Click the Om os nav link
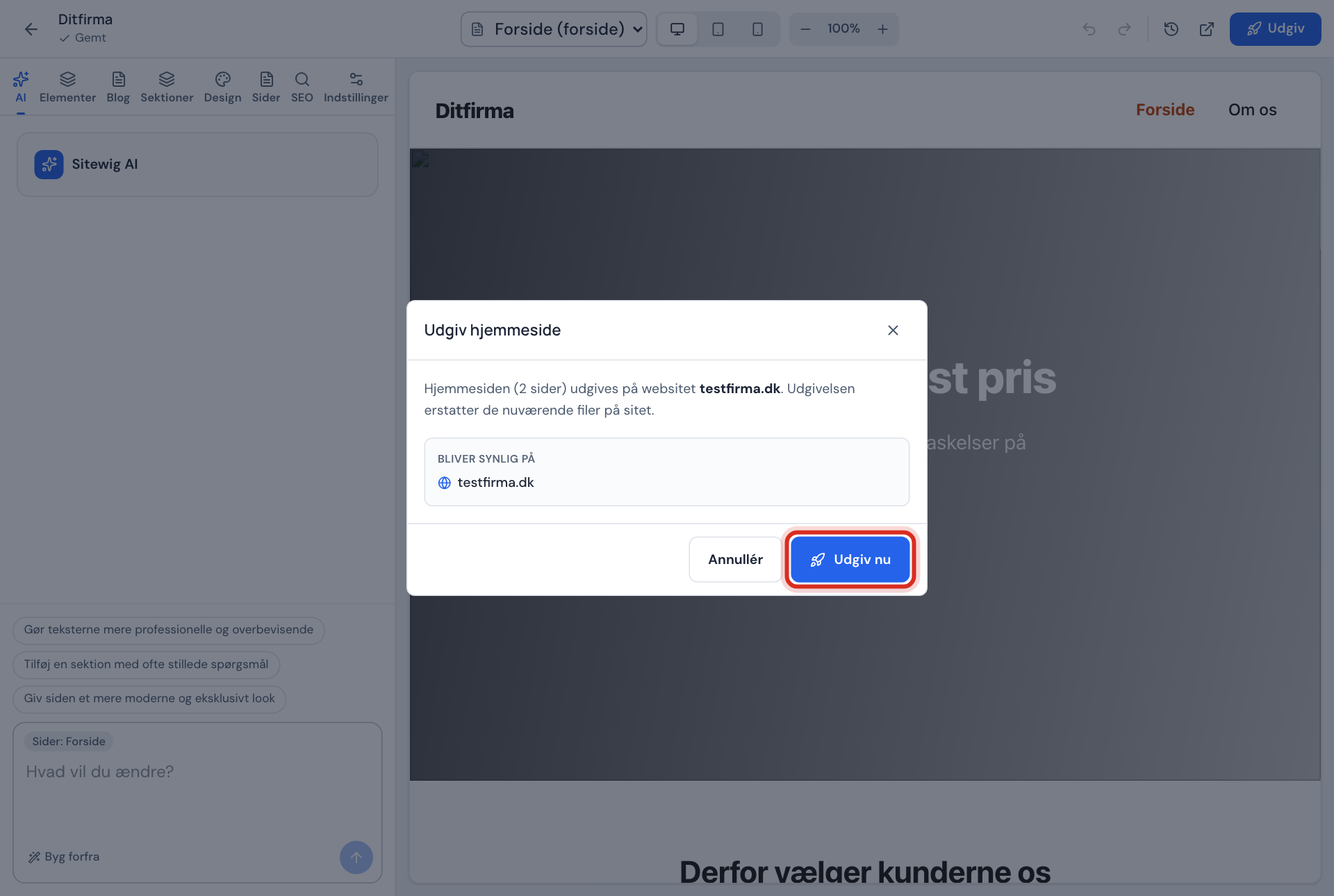 pos(1252,110)
